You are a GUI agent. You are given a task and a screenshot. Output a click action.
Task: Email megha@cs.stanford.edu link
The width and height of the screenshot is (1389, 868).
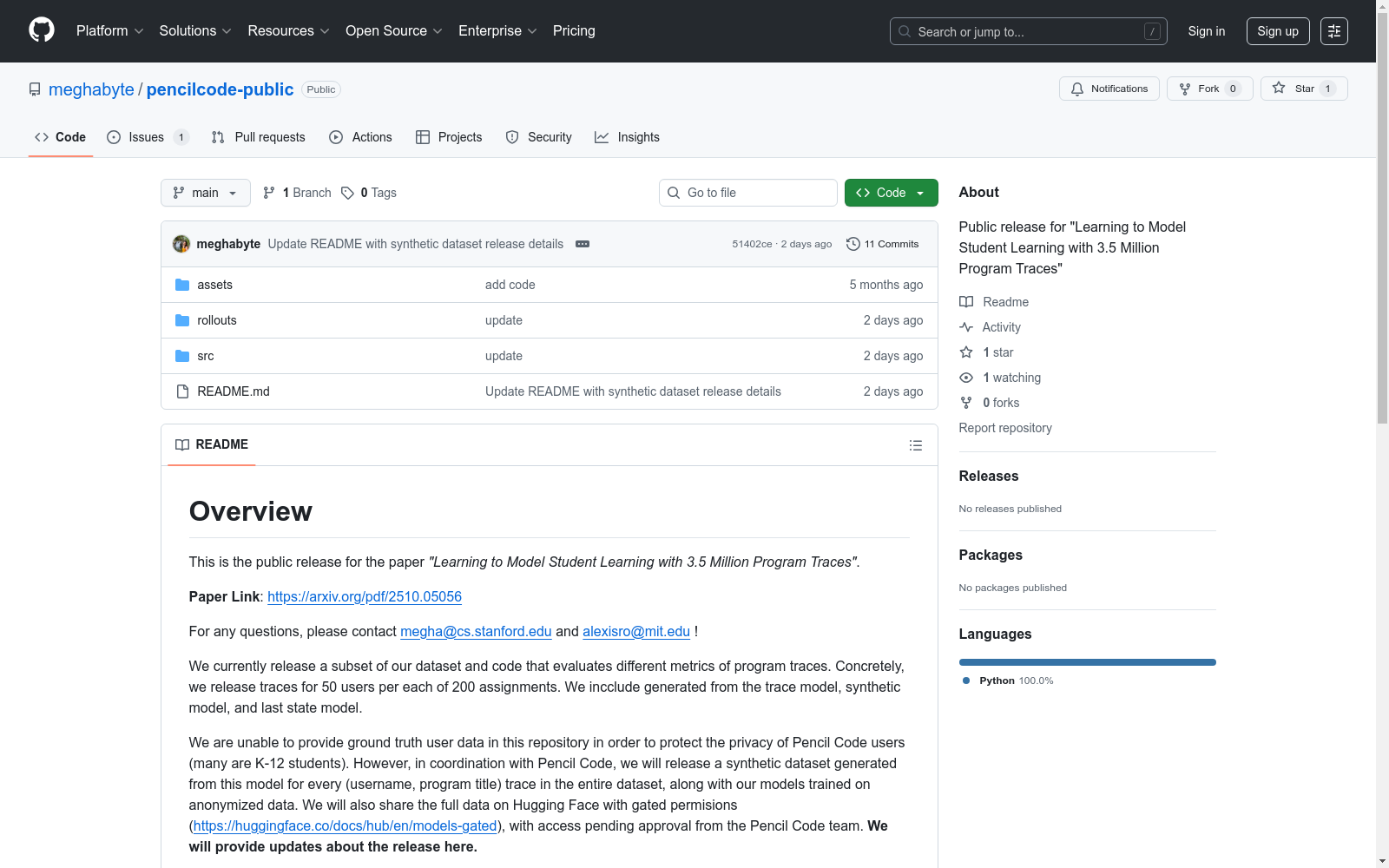click(x=476, y=631)
